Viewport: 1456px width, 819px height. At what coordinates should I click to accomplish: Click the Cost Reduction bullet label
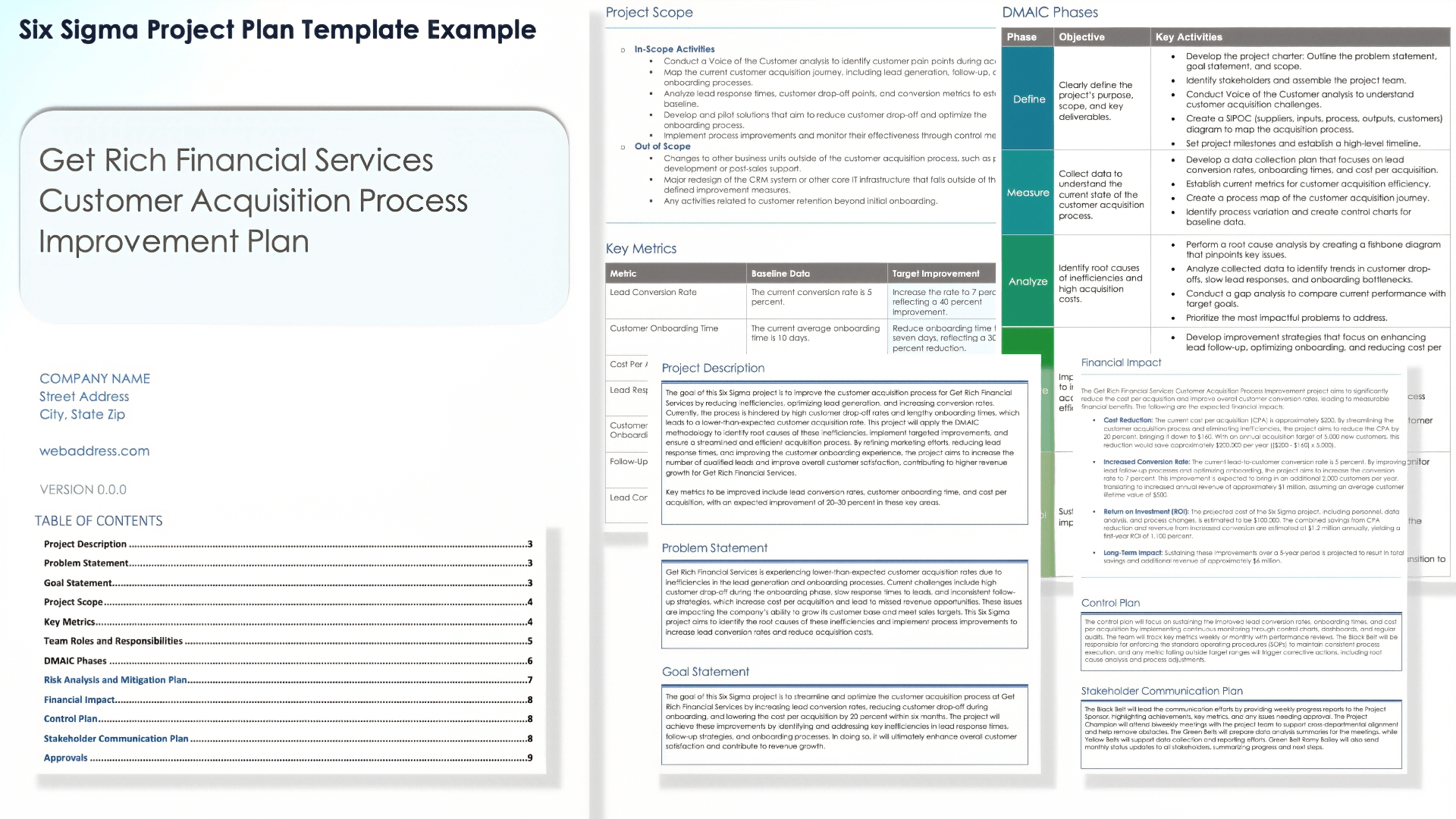(x=1128, y=420)
